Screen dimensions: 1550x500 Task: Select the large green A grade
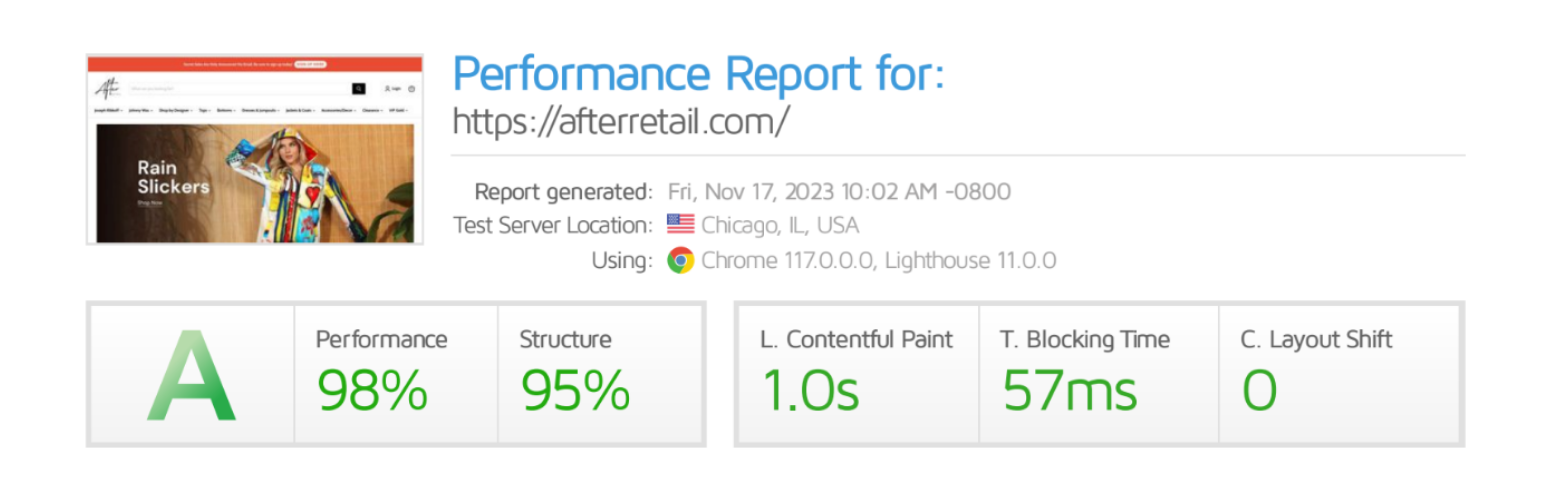click(x=191, y=374)
